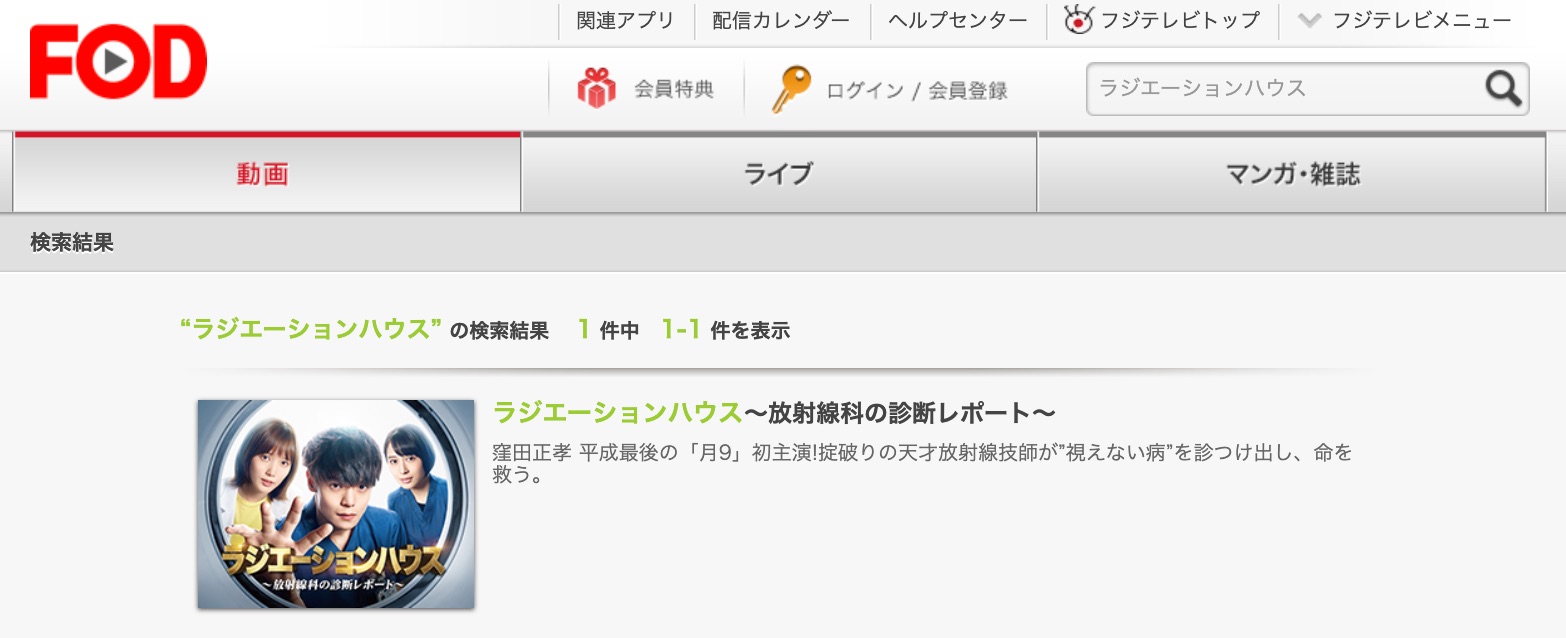
Task: Click the 窪田正孝 description text of the result
Action: pos(922,463)
